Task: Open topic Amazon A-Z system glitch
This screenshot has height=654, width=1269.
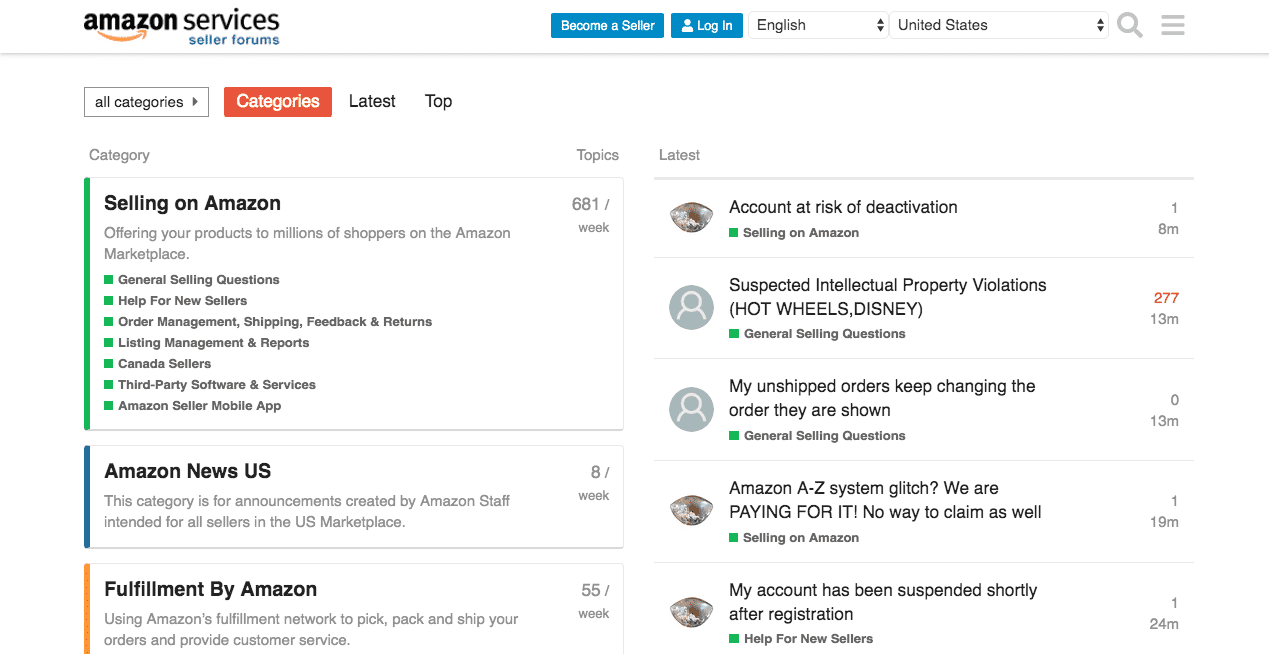Action: pyautogui.click(x=885, y=500)
